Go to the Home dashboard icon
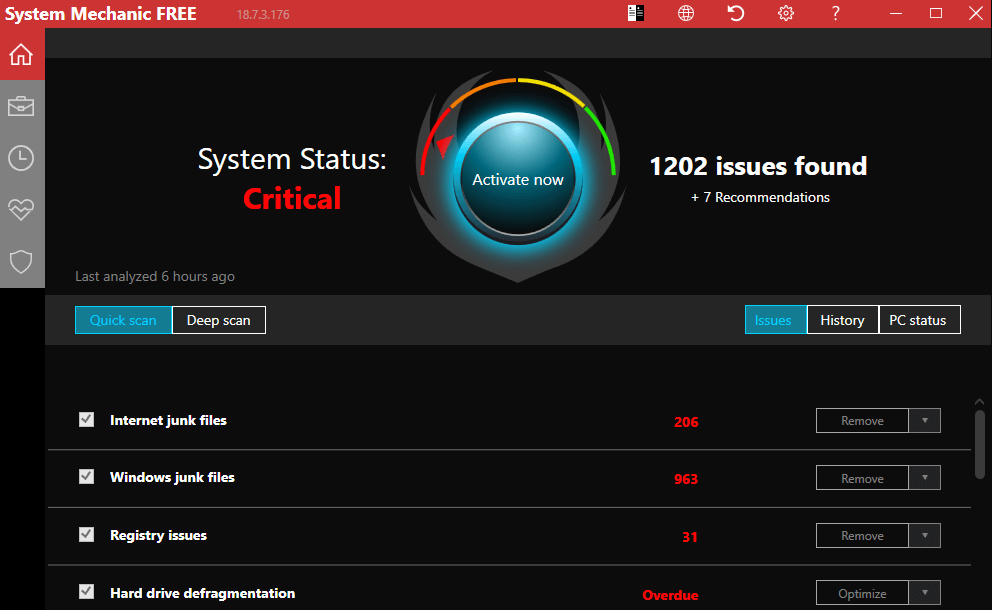 [x=21, y=54]
